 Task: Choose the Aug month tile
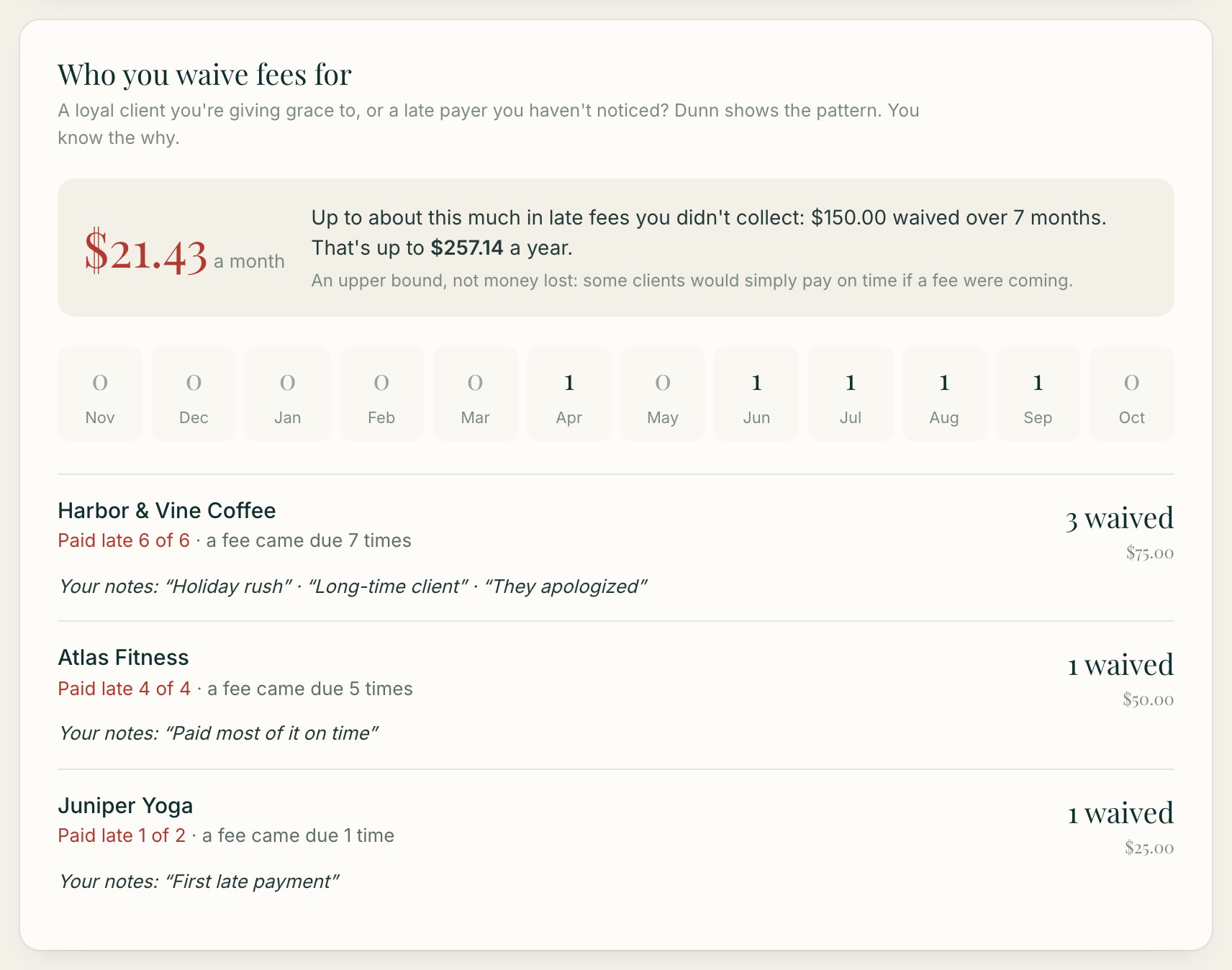pos(944,394)
